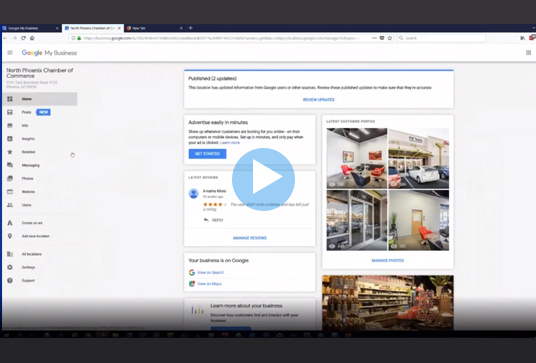Close the North Phoenix Chamber browser tab
The height and width of the screenshot is (363, 536).
[x=119, y=28]
